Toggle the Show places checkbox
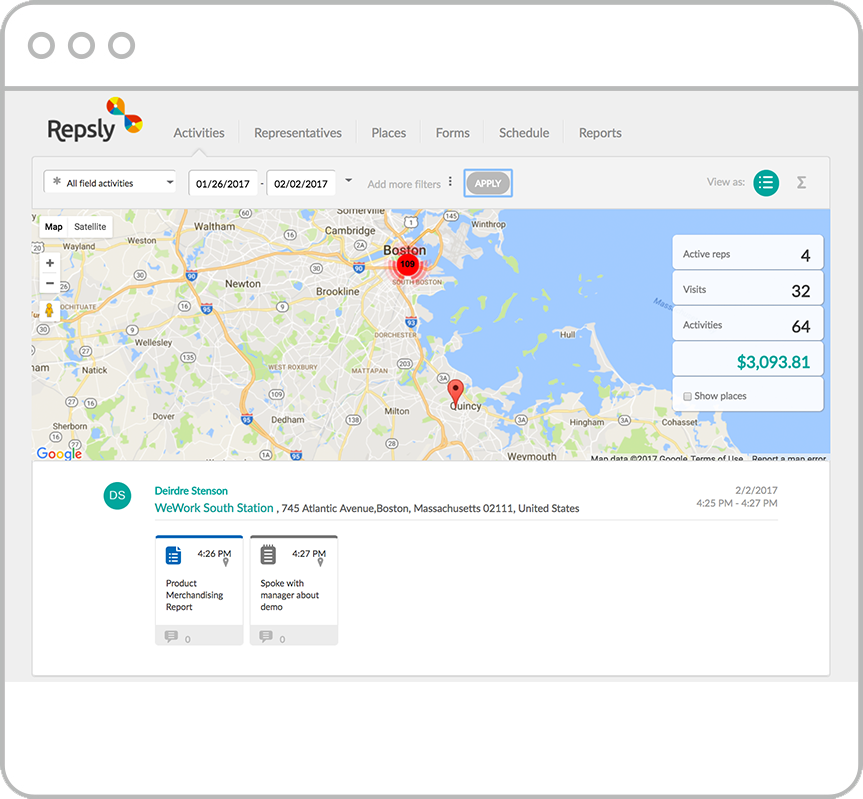 click(x=687, y=396)
